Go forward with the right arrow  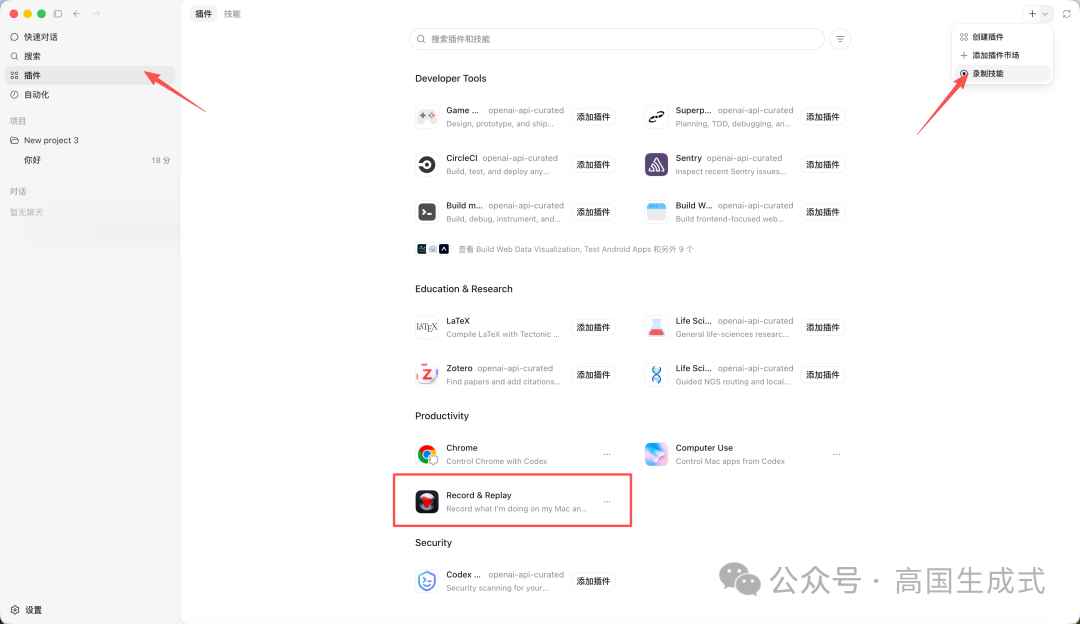(x=96, y=14)
